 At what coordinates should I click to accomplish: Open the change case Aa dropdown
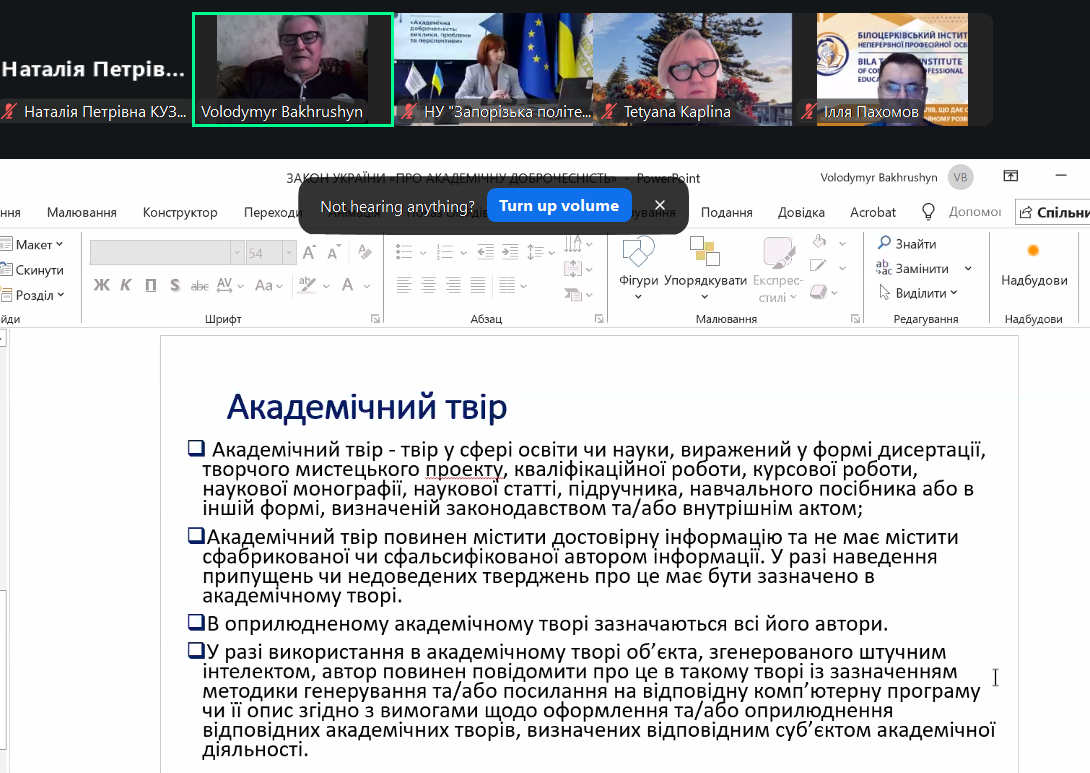coord(268,285)
